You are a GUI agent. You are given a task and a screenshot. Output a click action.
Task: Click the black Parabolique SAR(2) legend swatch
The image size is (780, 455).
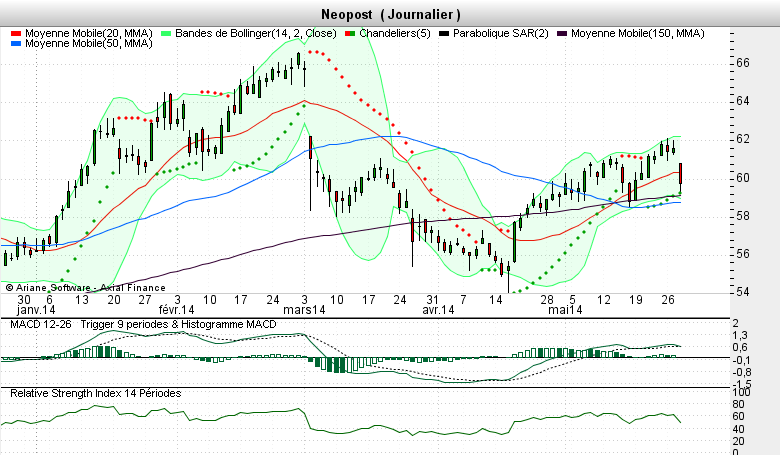click(x=444, y=34)
